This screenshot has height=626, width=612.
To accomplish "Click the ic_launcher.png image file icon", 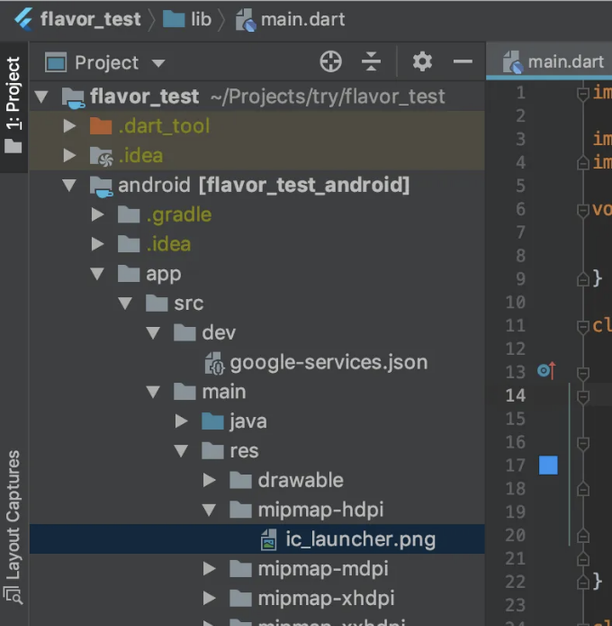I will click(x=269, y=540).
